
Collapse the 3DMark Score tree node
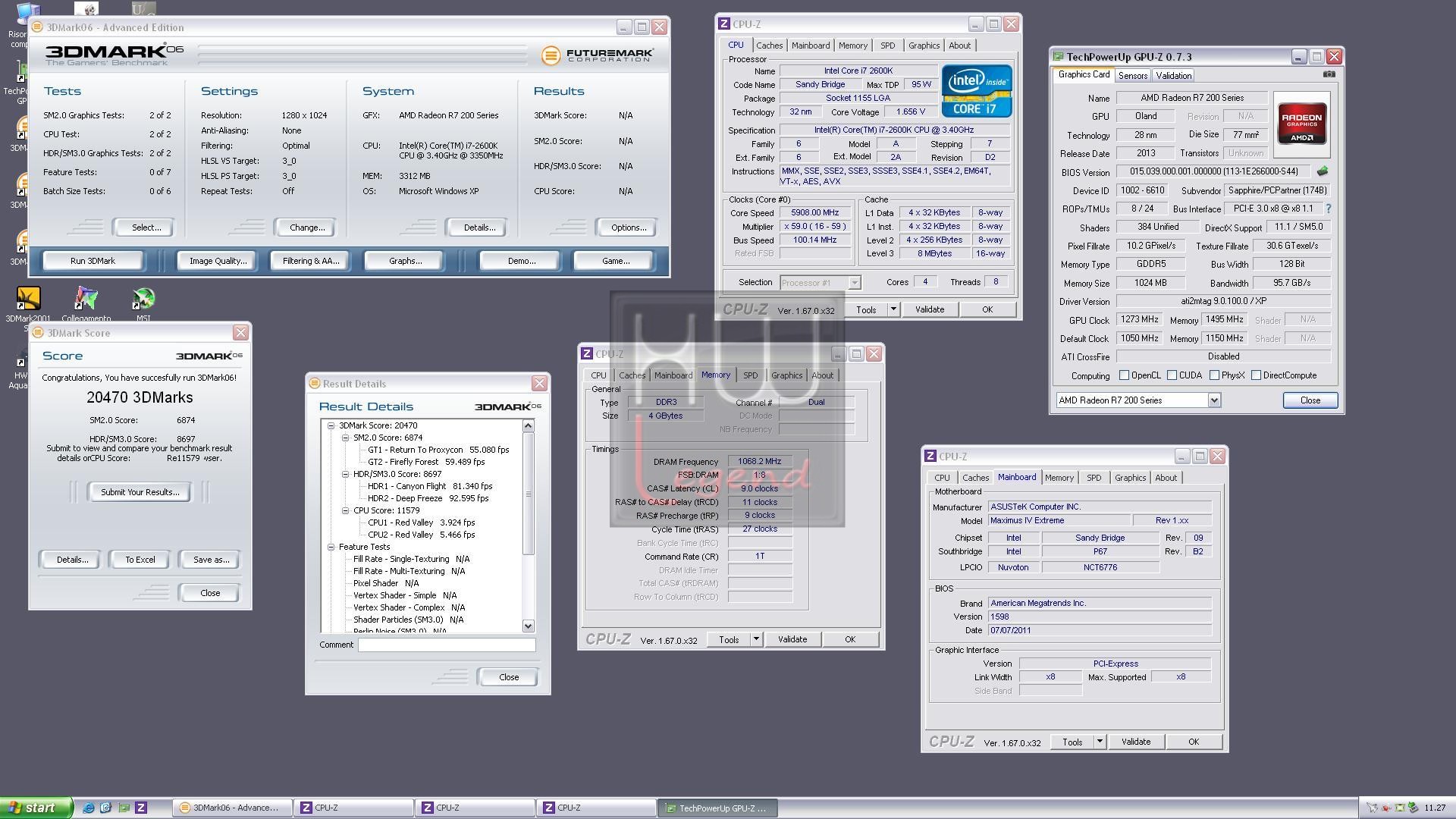click(x=331, y=425)
